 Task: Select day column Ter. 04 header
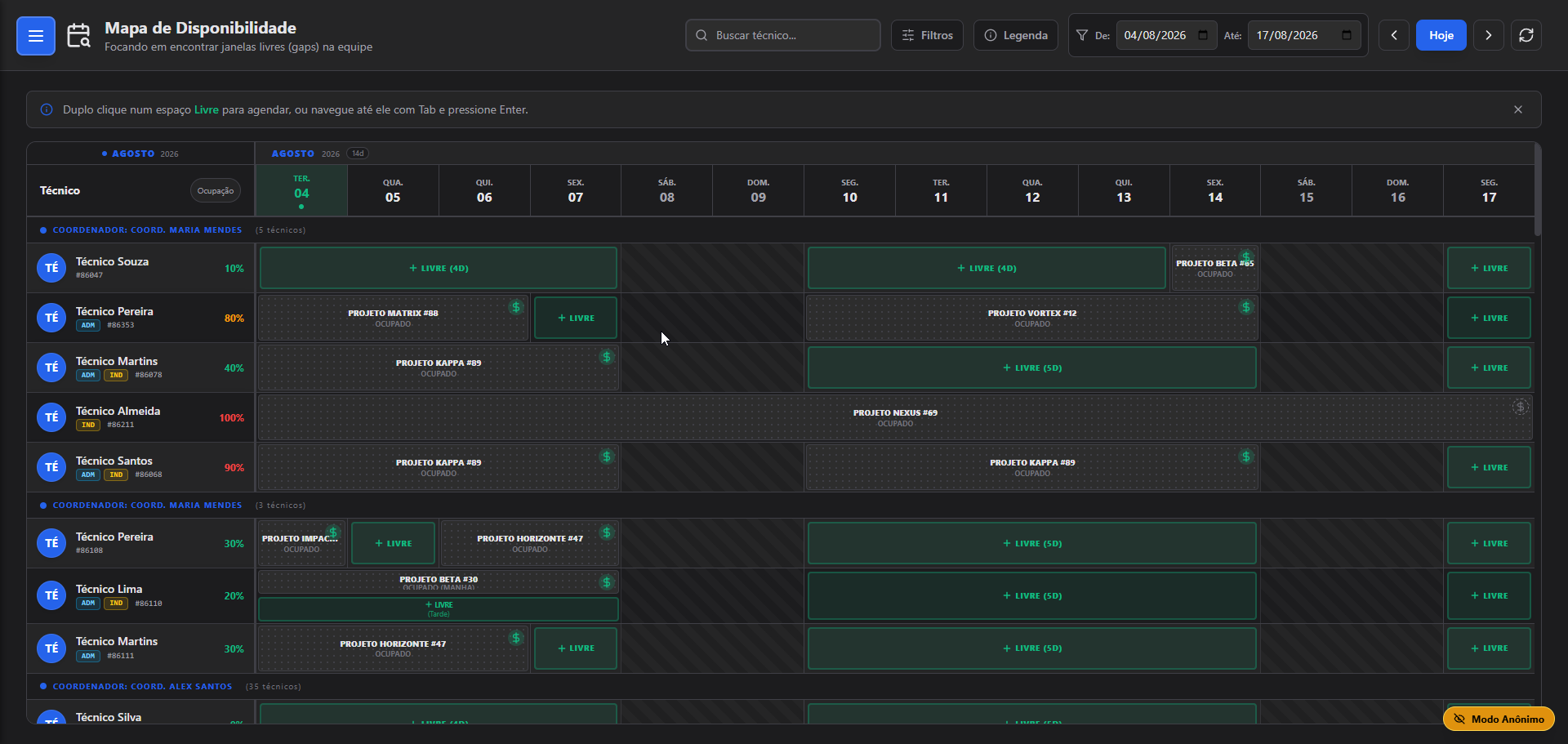tap(301, 190)
